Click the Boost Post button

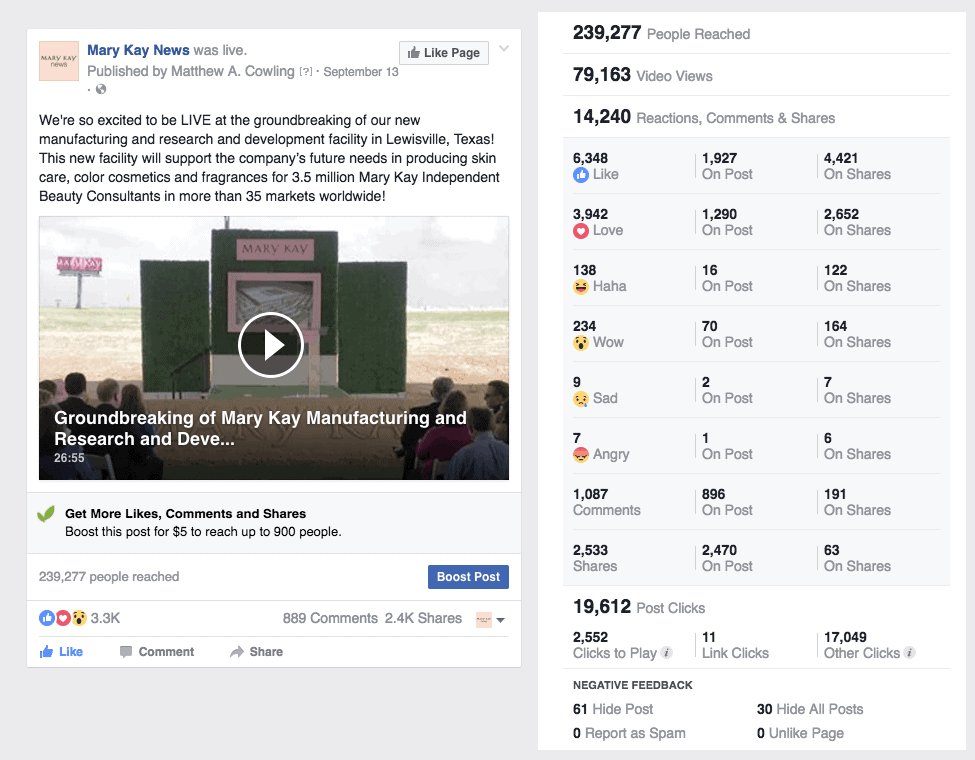coord(468,577)
